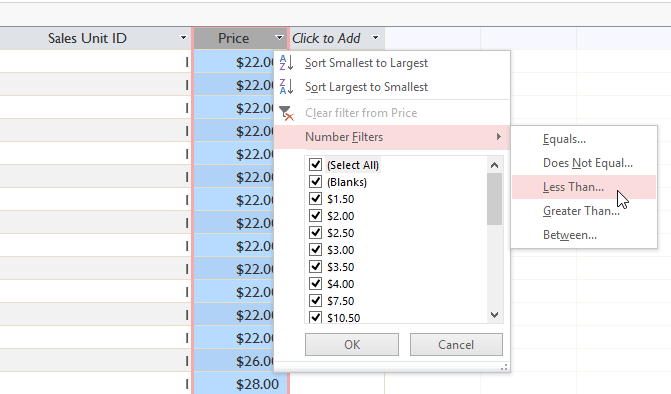Image resolution: width=671 pixels, height=394 pixels.
Task: Uncheck the $1.50 checkbox
Action: 315,199
